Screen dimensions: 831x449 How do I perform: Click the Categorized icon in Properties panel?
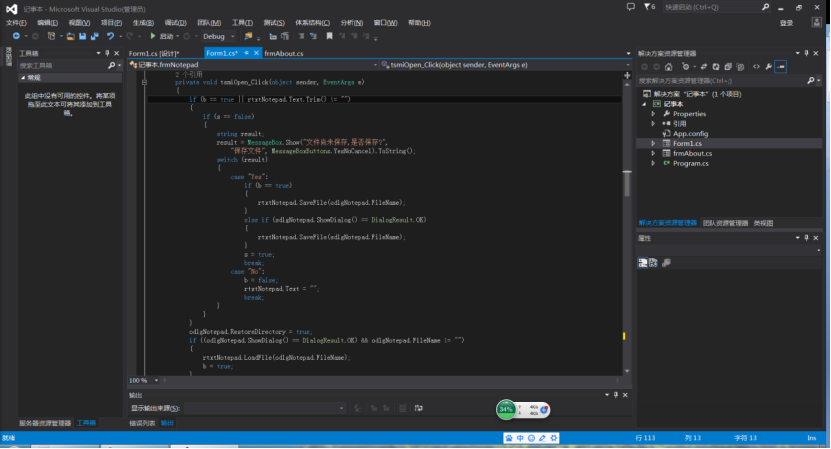(643, 262)
